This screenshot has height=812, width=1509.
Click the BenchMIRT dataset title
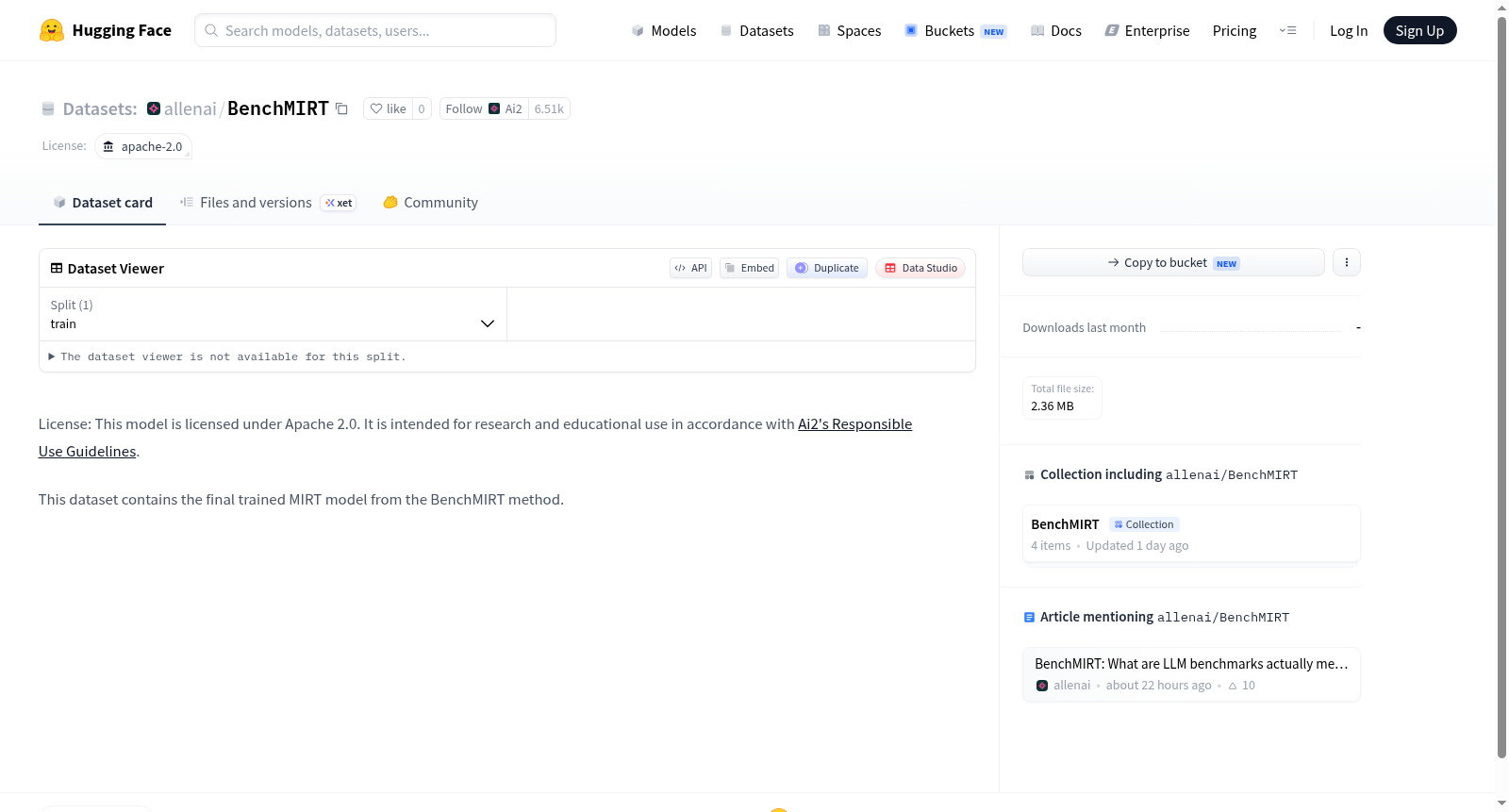(278, 108)
